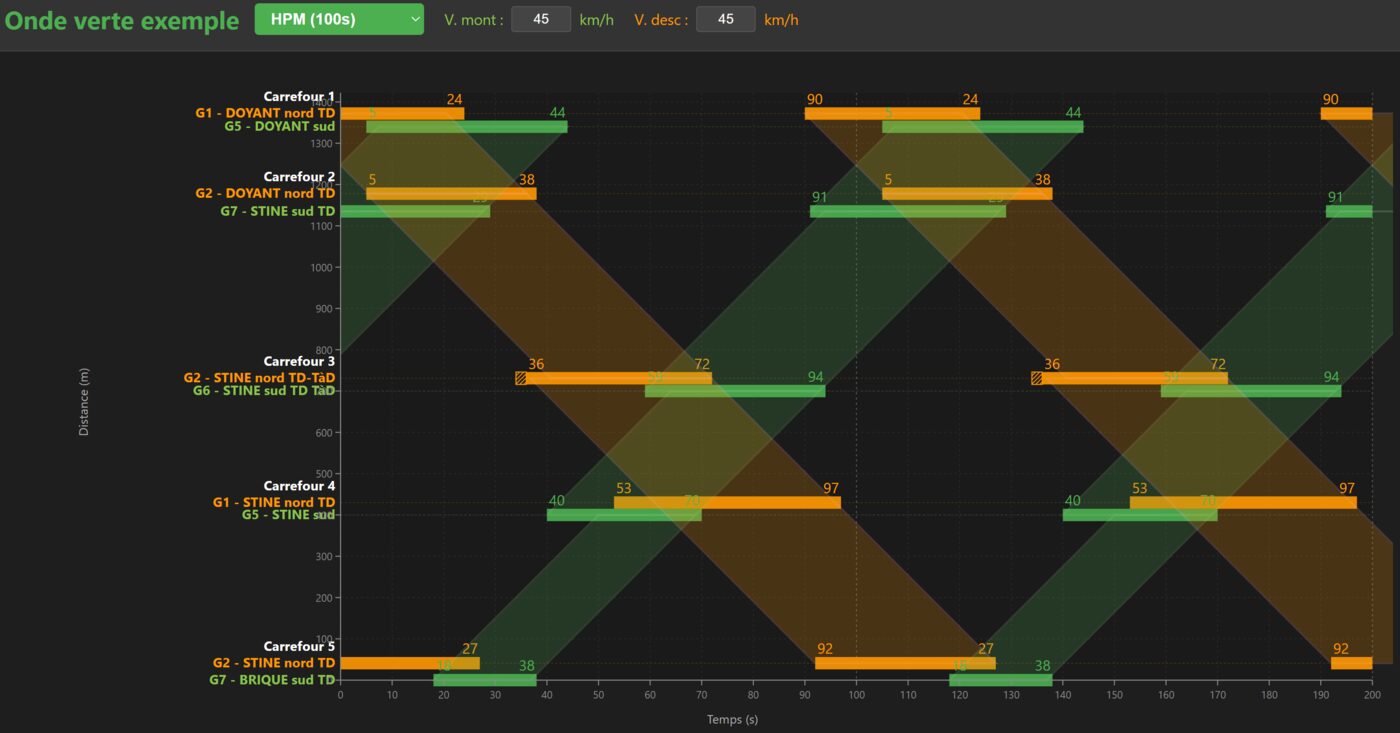Click the 'G1 - STINE nord TD' label
This screenshot has height=733, width=1400.
pos(273,502)
